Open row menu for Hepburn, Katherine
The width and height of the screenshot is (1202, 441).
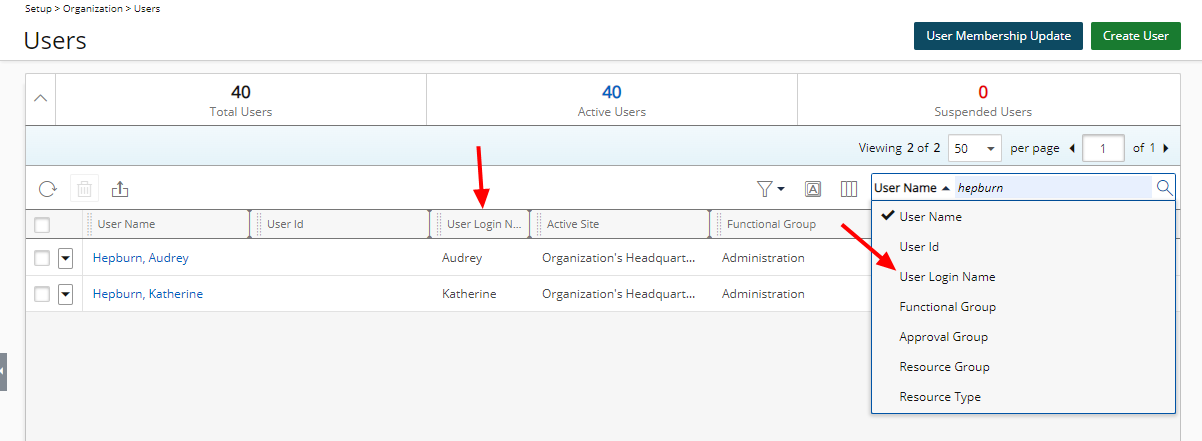pyautogui.click(x=66, y=294)
